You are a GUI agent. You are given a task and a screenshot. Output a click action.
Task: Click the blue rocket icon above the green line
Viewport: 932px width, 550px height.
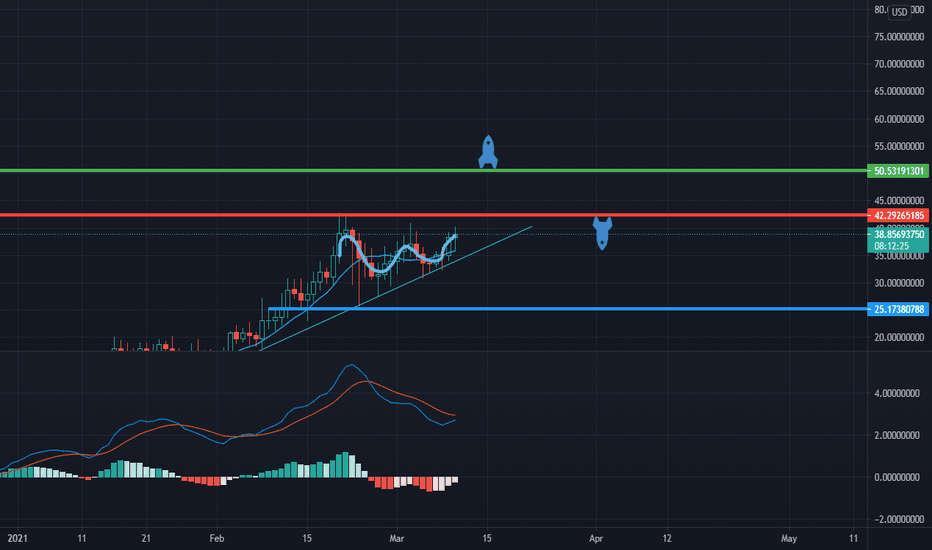[488, 152]
